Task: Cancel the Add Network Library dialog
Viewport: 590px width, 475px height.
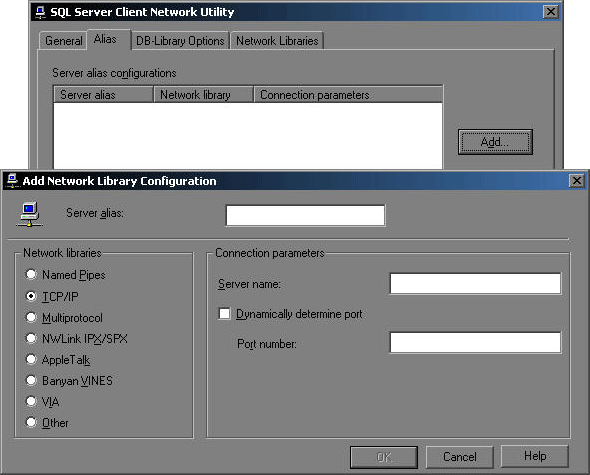Action: [459, 457]
